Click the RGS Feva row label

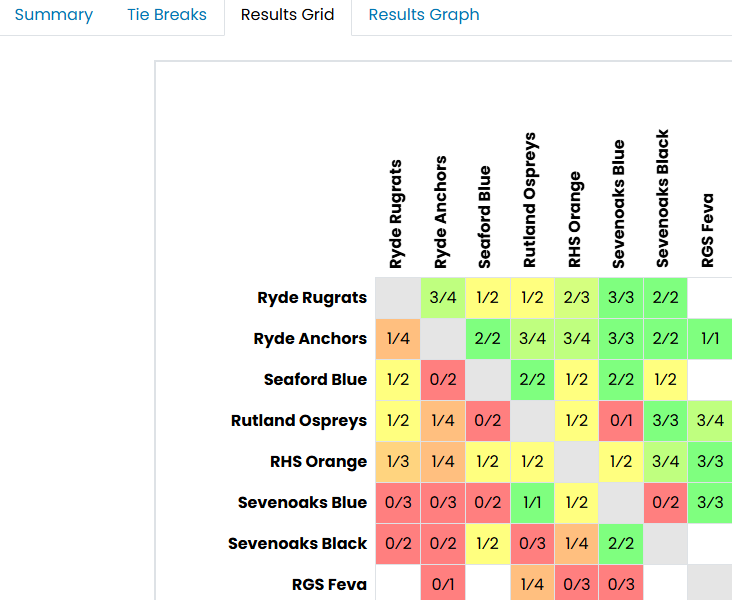click(x=329, y=584)
